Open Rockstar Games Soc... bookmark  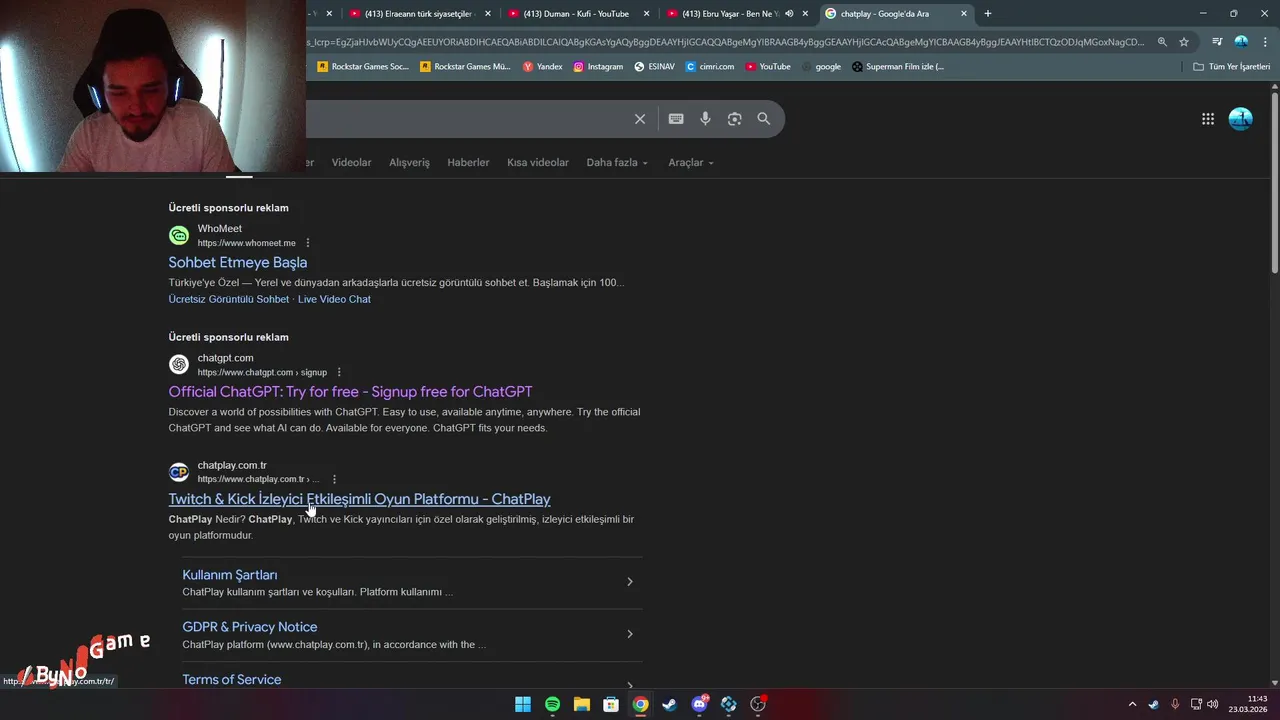(363, 67)
